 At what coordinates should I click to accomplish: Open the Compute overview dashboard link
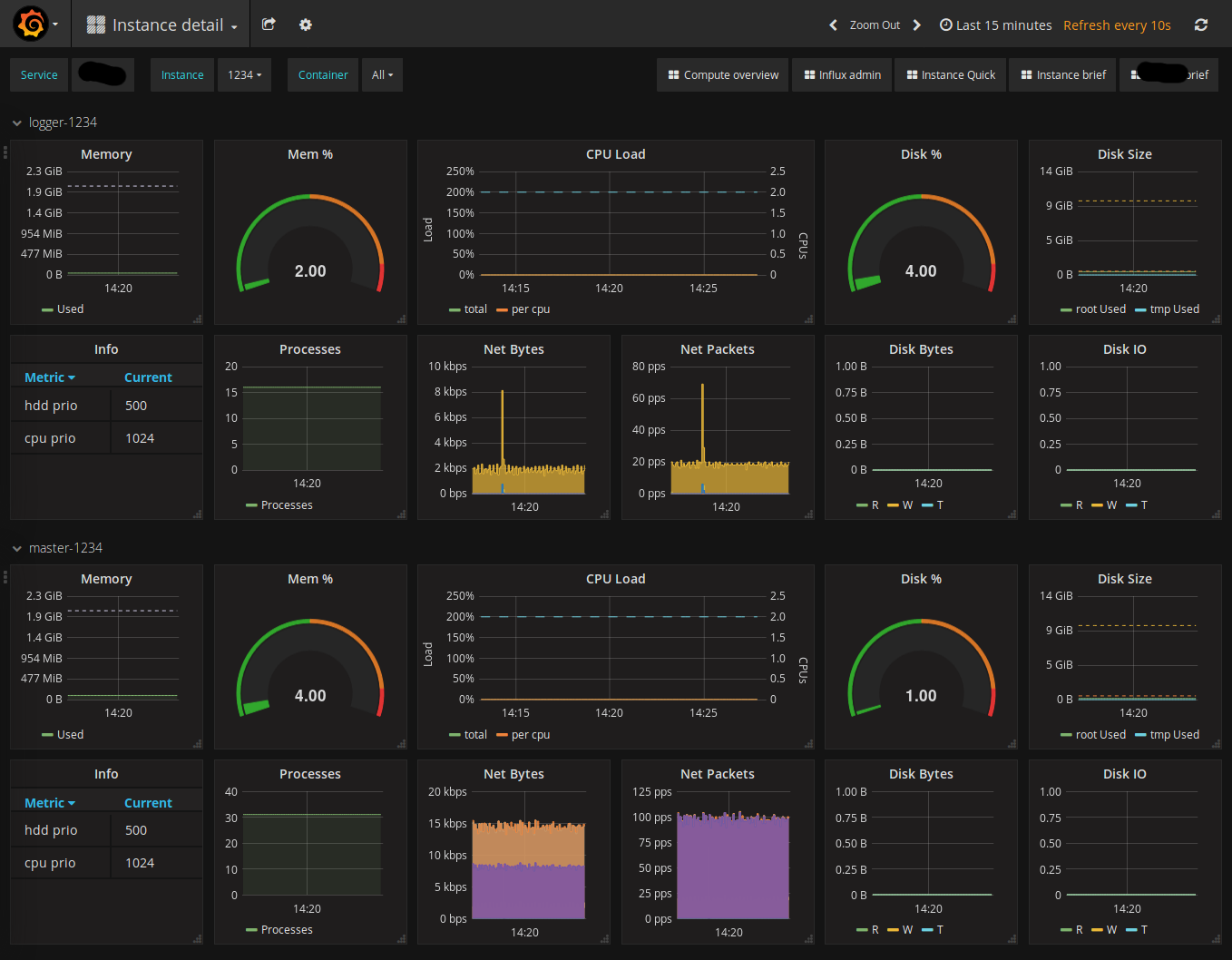(723, 75)
